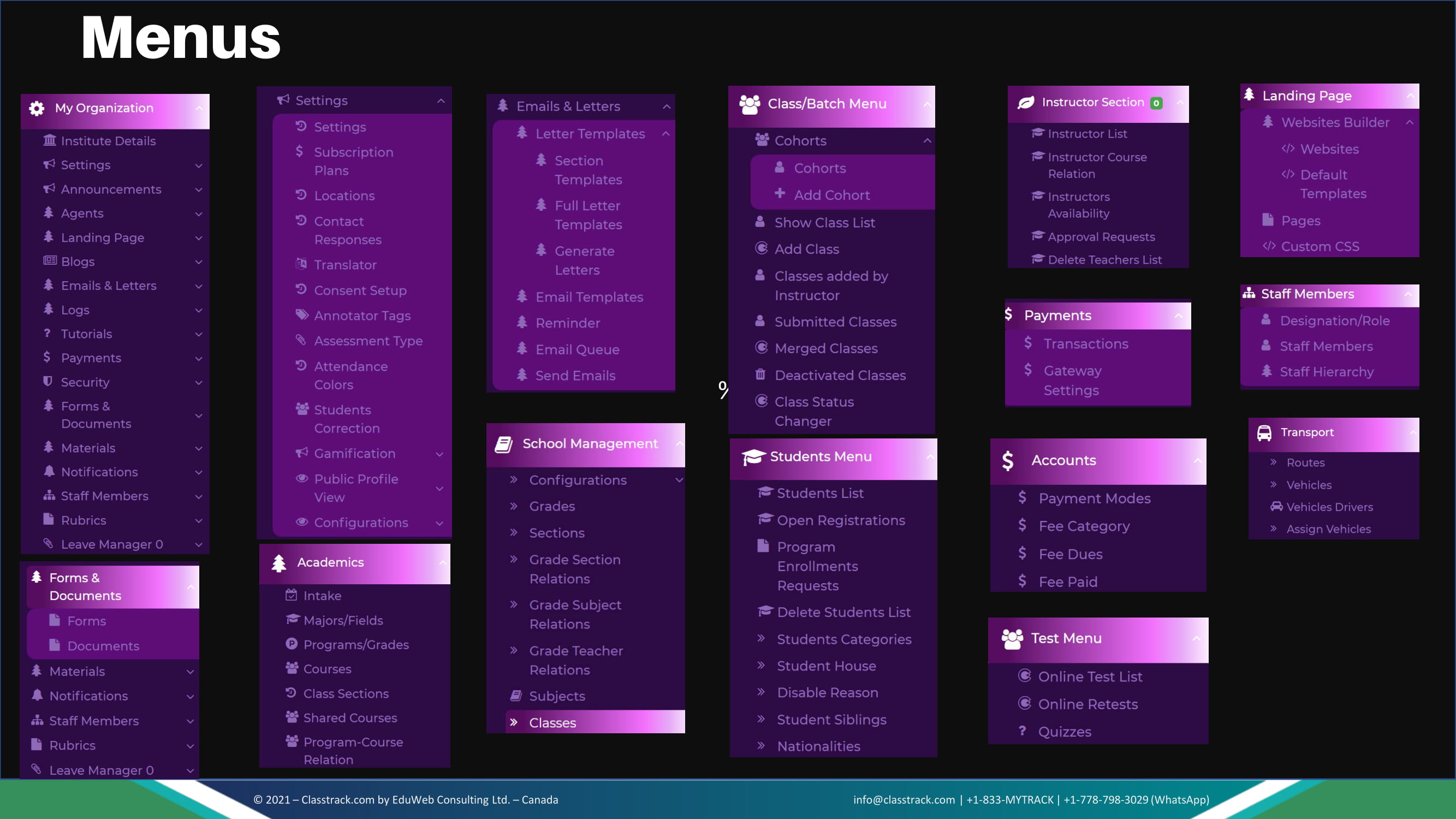Click the Transport bus icon
Image resolution: width=1456 pixels, height=819 pixels.
coord(1264,433)
